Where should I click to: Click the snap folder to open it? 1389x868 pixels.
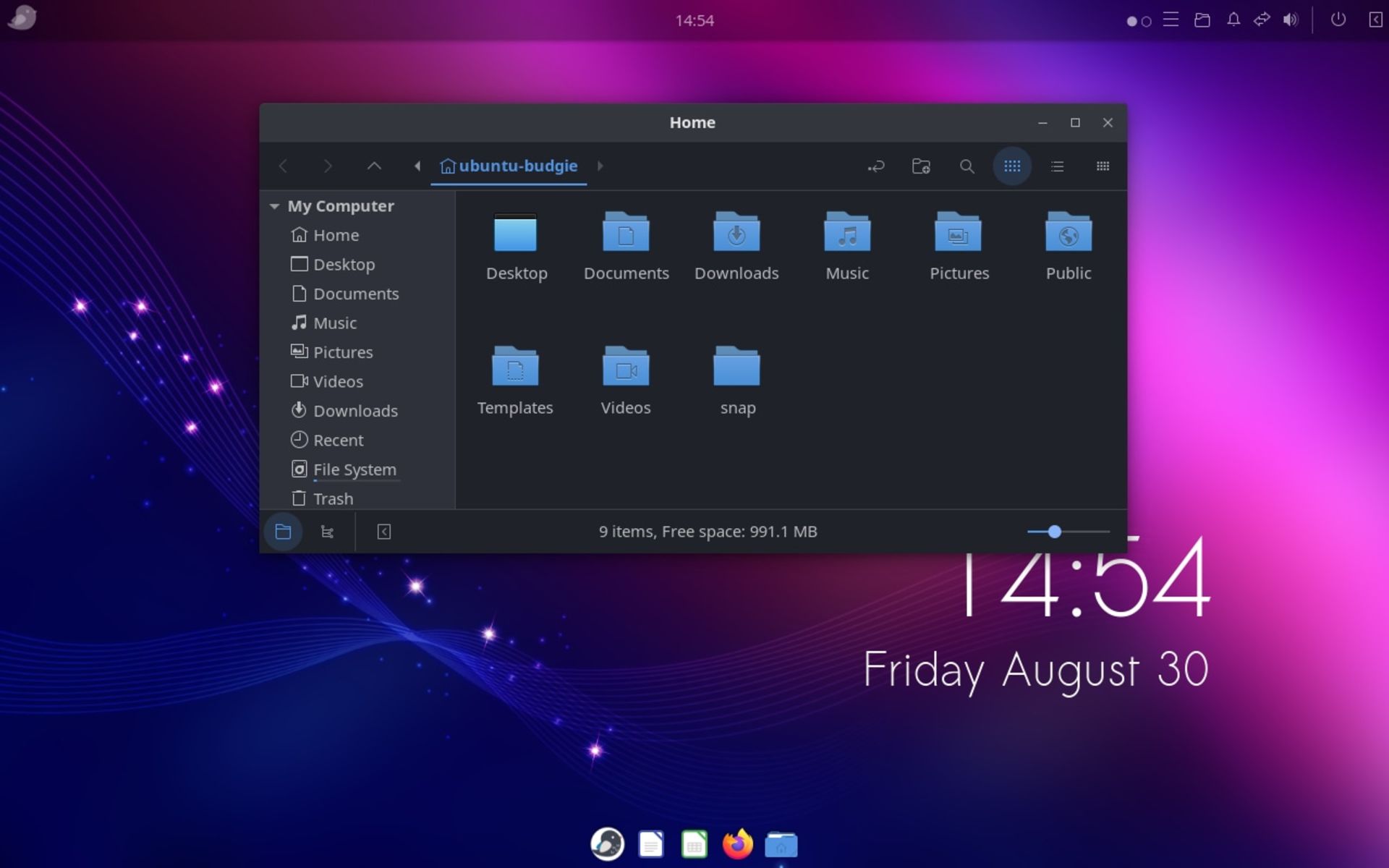pyautogui.click(x=737, y=380)
